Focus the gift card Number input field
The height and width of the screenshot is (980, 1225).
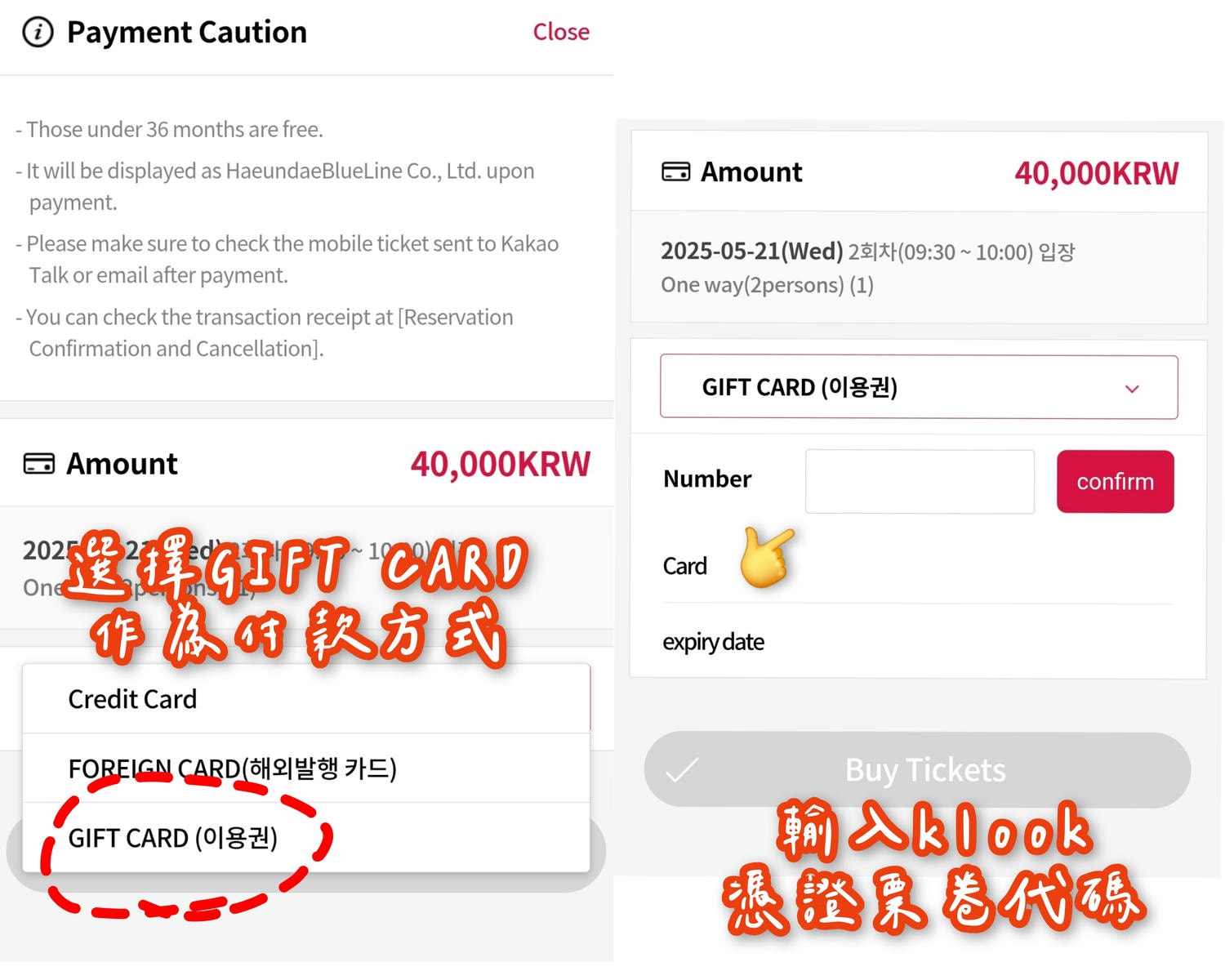coord(920,481)
